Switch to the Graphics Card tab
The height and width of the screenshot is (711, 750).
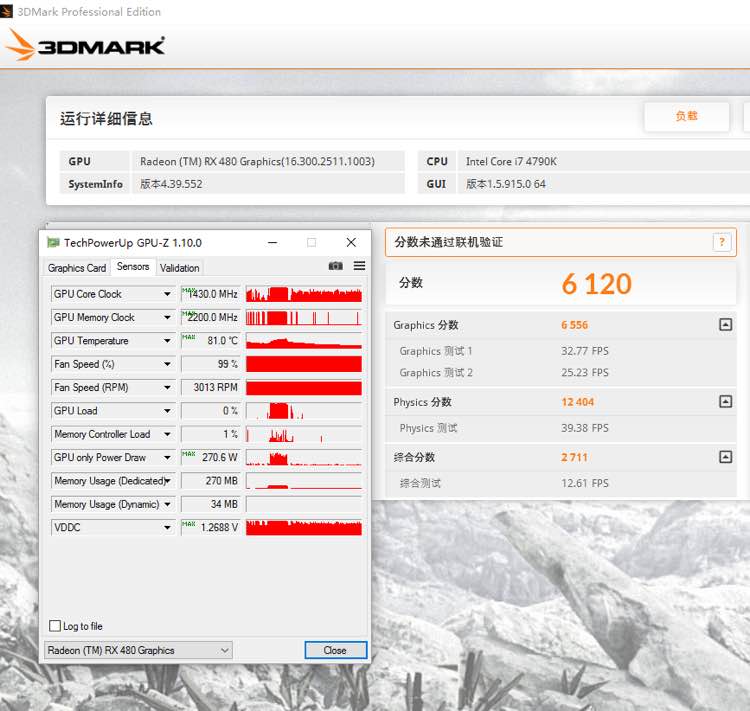pyautogui.click(x=77, y=268)
